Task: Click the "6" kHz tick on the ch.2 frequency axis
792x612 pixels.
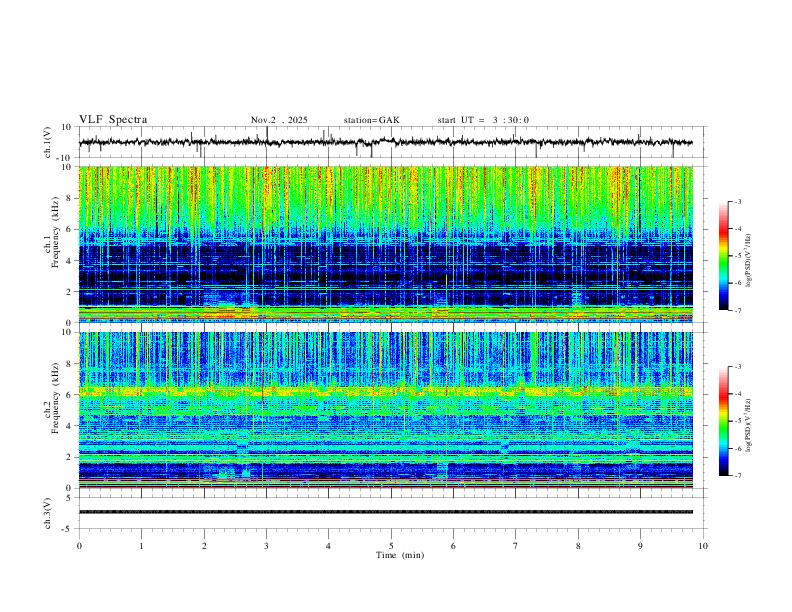Action: point(69,394)
